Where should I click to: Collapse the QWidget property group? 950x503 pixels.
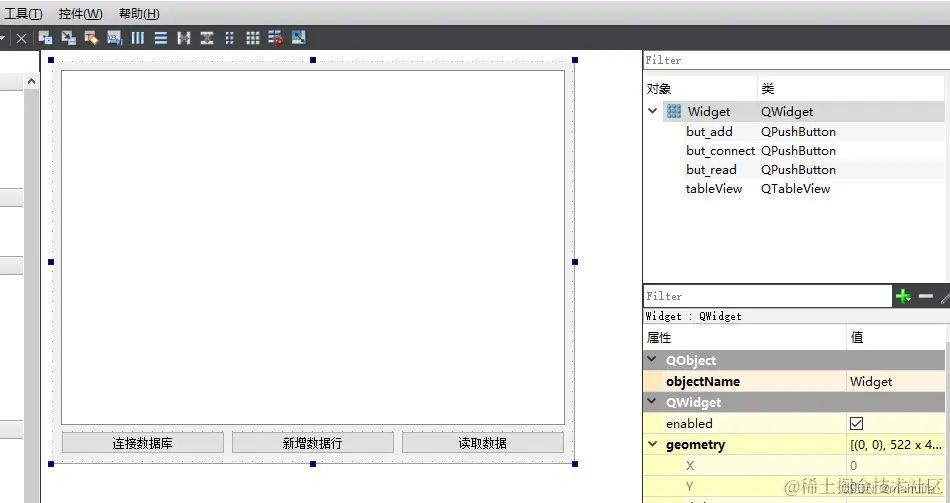[652, 401]
